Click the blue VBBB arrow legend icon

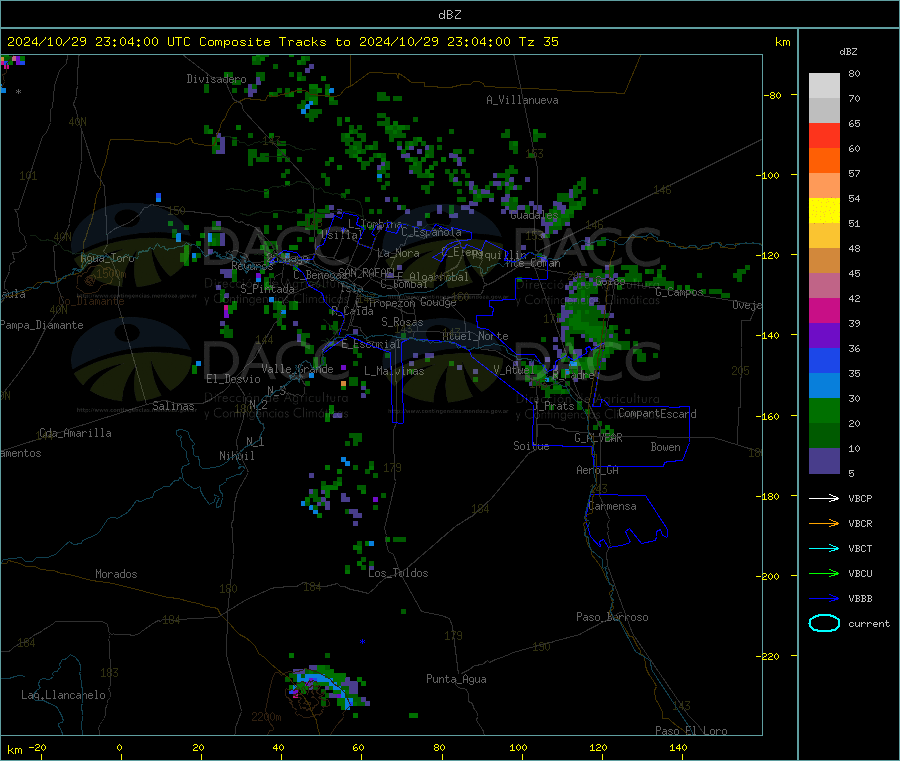pyautogui.click(x=824, y=599)
